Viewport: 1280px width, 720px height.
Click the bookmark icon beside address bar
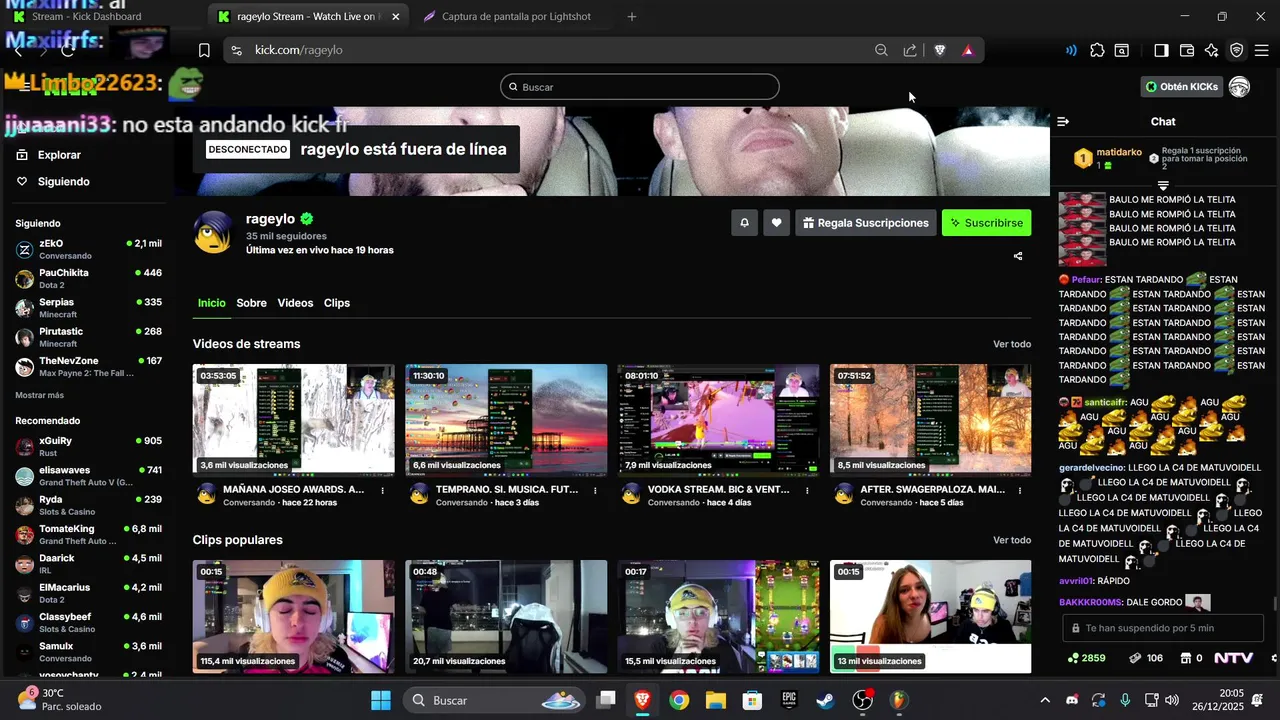click(204, 50)
